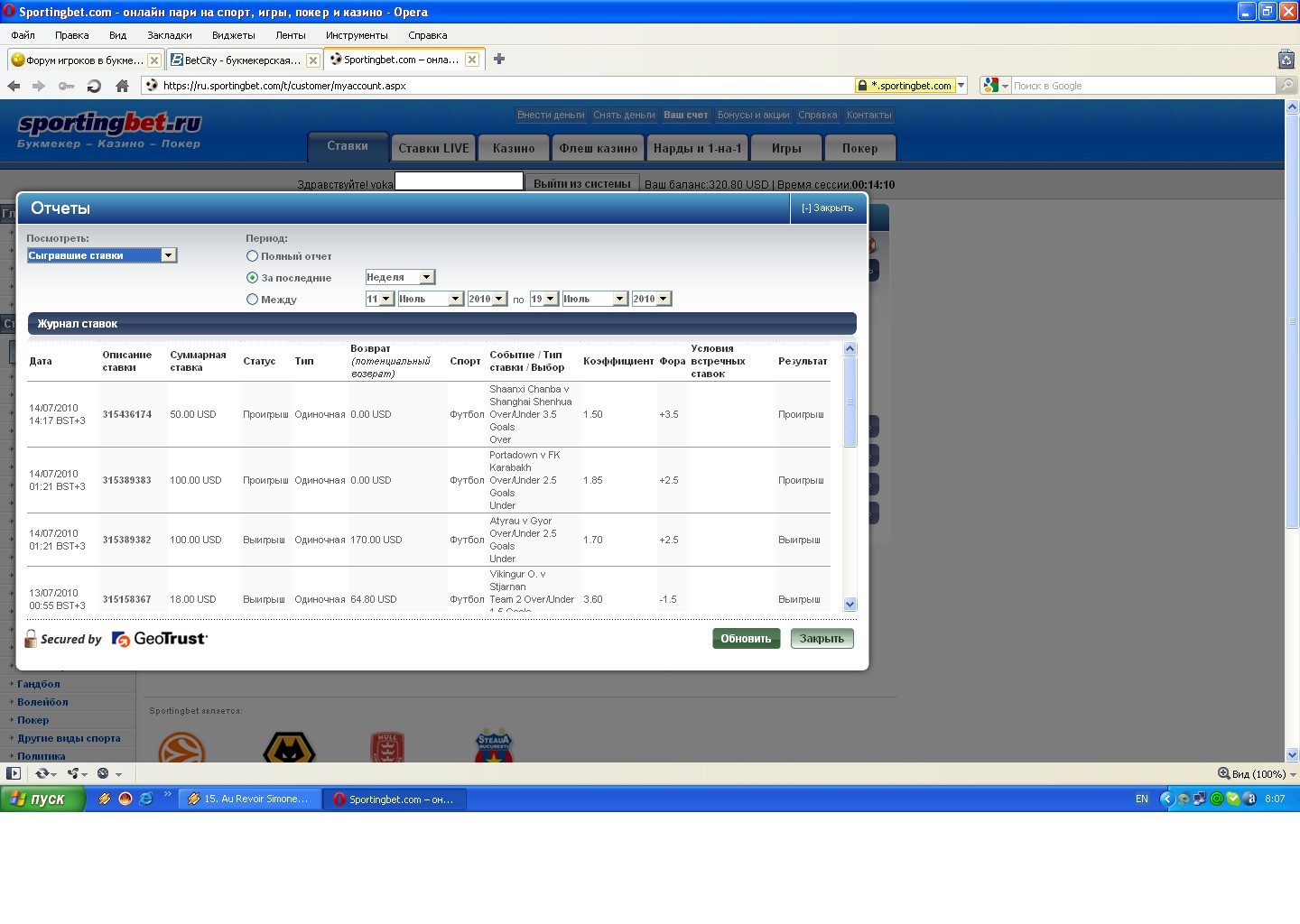Open the end year 2010 dropdown
The width and height of the screenshot is (1300, 924).
(x=651, y=299)
